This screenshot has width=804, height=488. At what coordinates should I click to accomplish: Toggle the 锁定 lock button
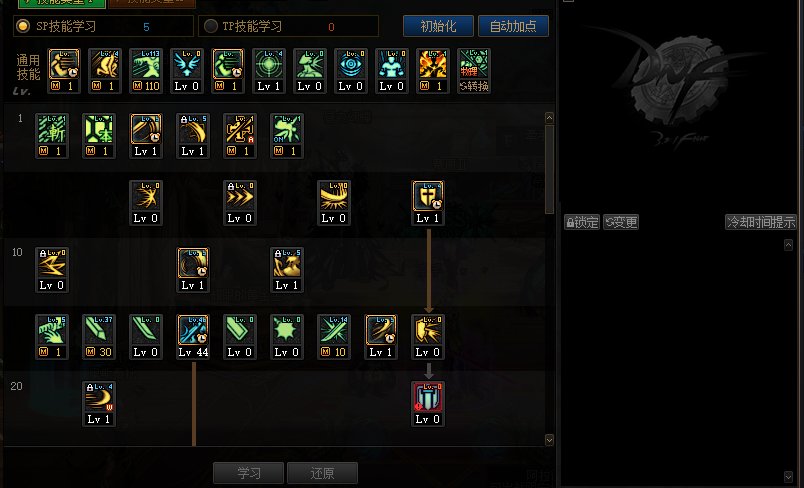click(x=582, y=222)
